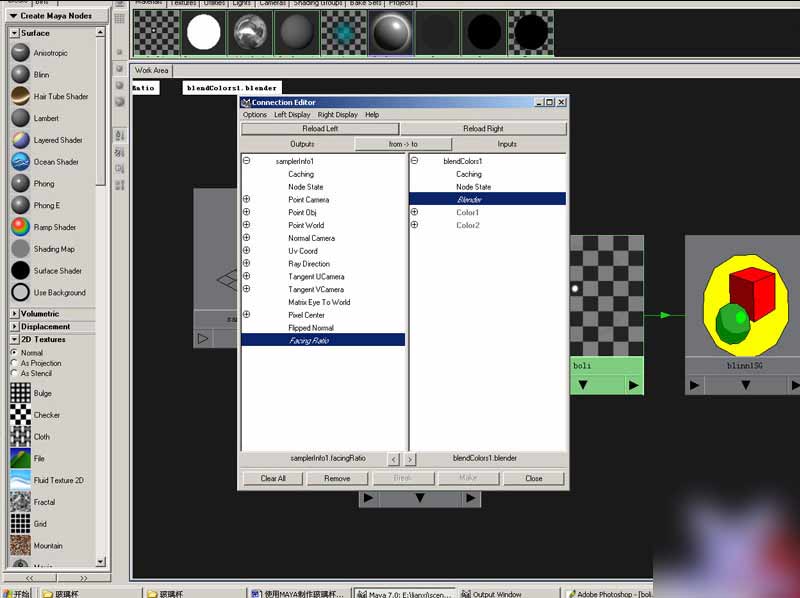The image size is (800, 598).
Task: Open the Right Display menu
Action: pos(337,115)
